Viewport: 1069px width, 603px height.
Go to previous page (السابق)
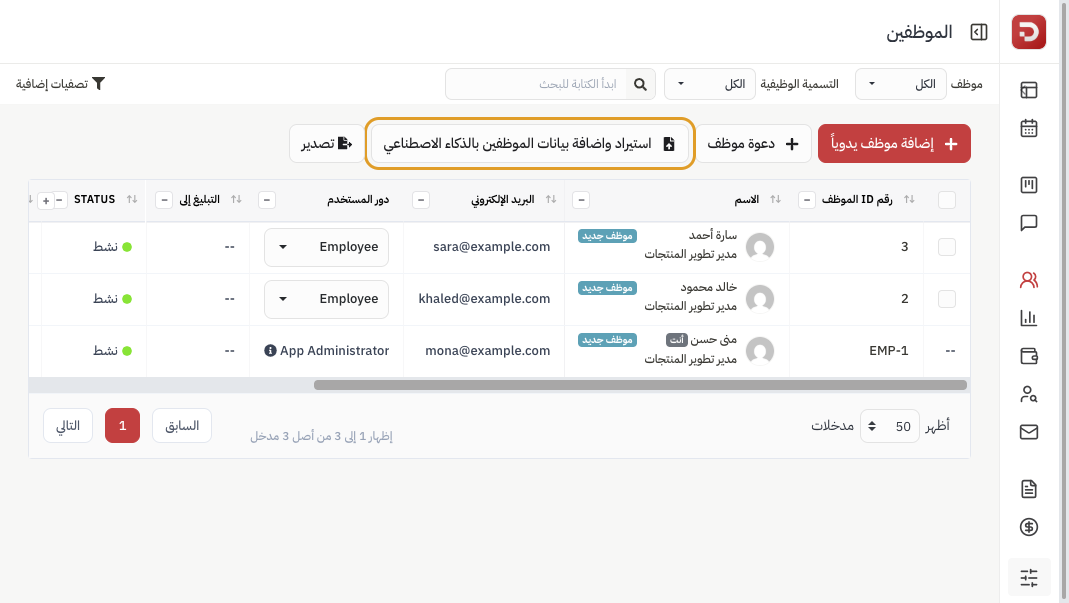coord(182,426)
